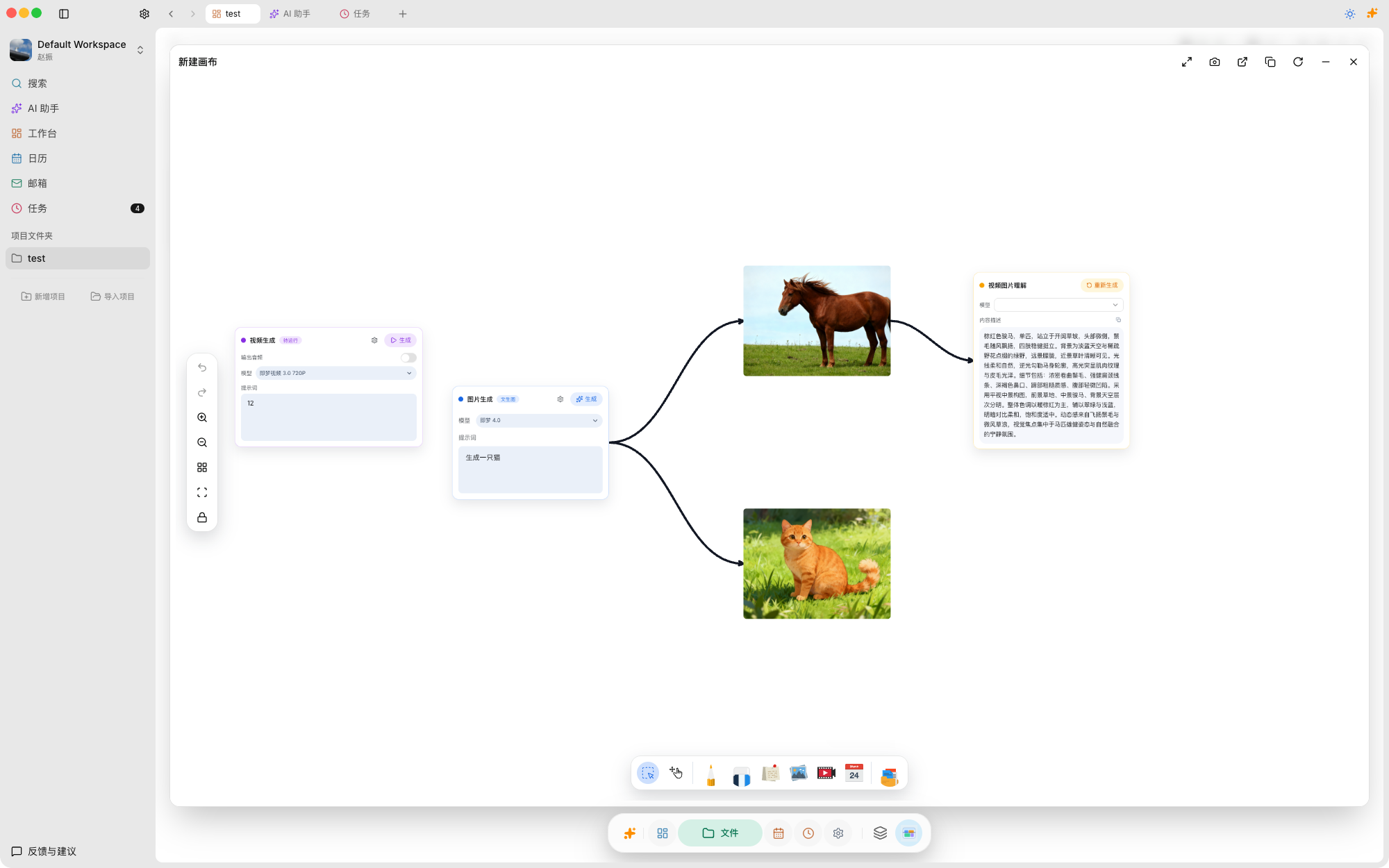Image resolution: width=1389 pixels, height=868 pixels.
Task: Expand the 即梦 4.0 model selector
Action: pyautogui.click(x=539, y=420)
